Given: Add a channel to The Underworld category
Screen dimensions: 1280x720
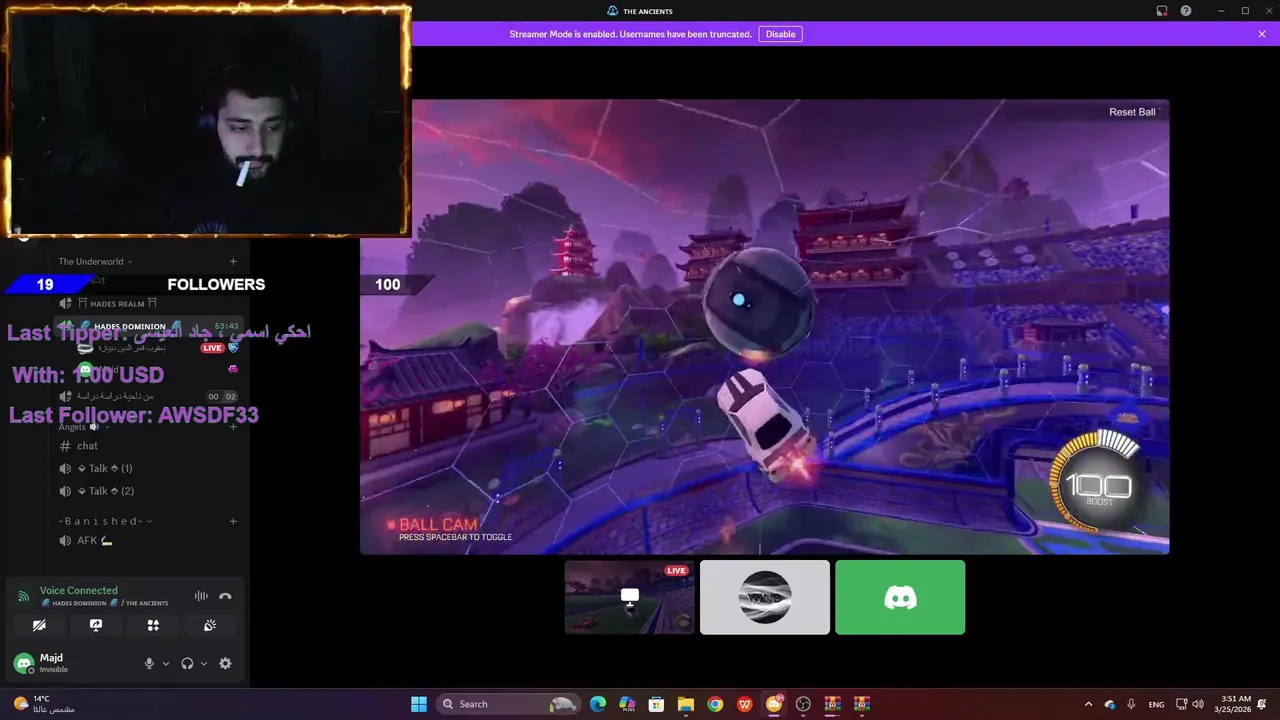Looking at the screenshot, I should click(x=233, y=262).
